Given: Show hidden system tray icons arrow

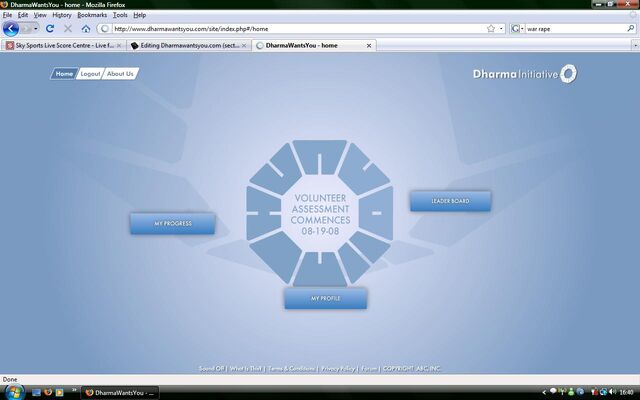Looking at the screenshot, I should coord(544,392).
